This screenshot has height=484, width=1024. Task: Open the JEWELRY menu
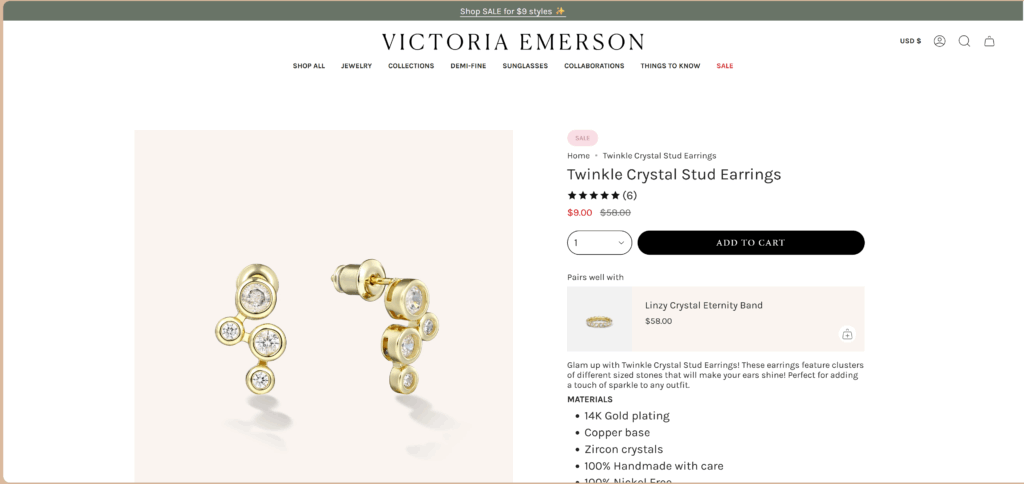tap(356, 66)
